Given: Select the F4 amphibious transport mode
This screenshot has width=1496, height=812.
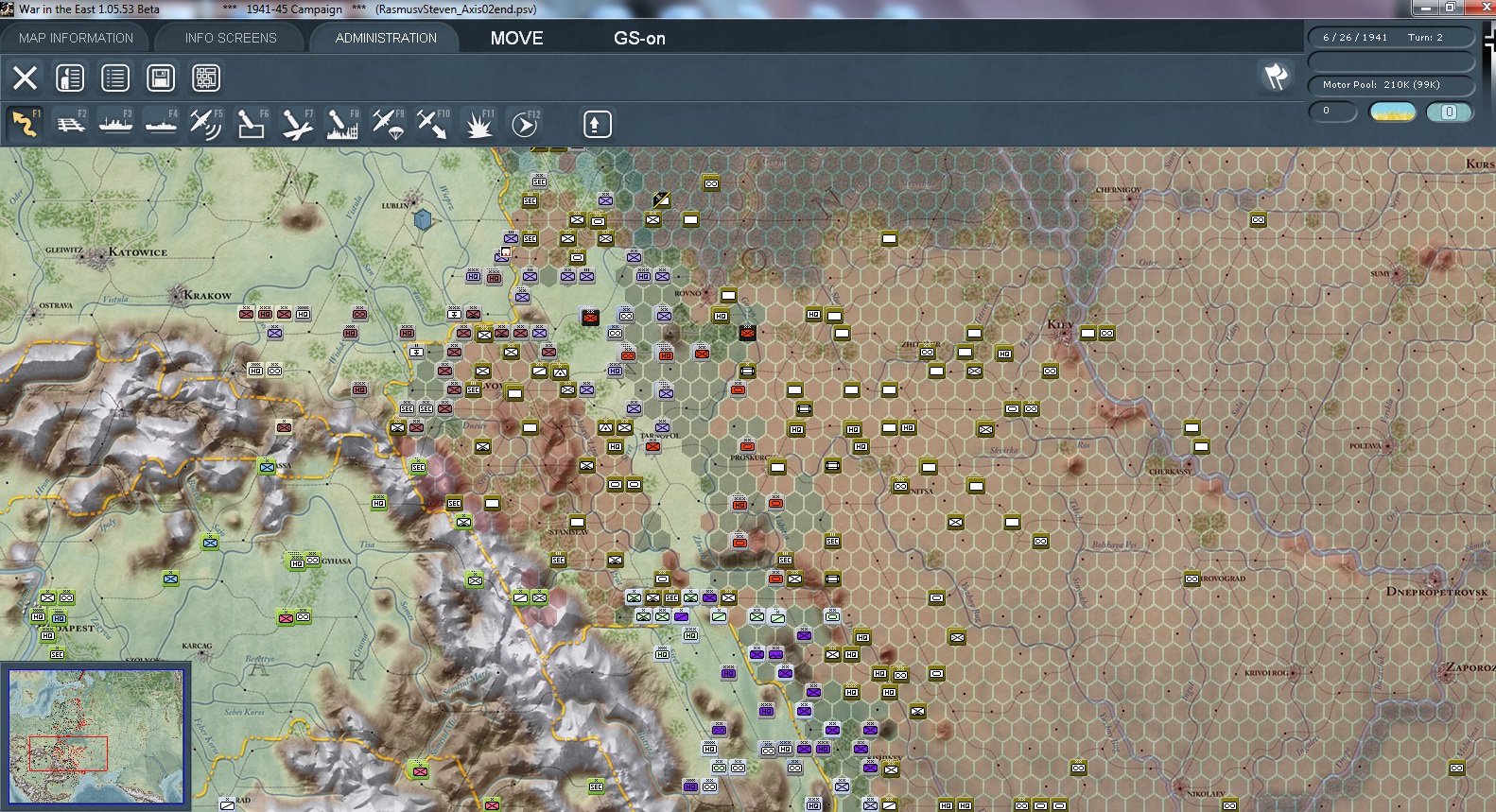Looking at the screenshot, I should pyautogui.click(x=161, y=124).
